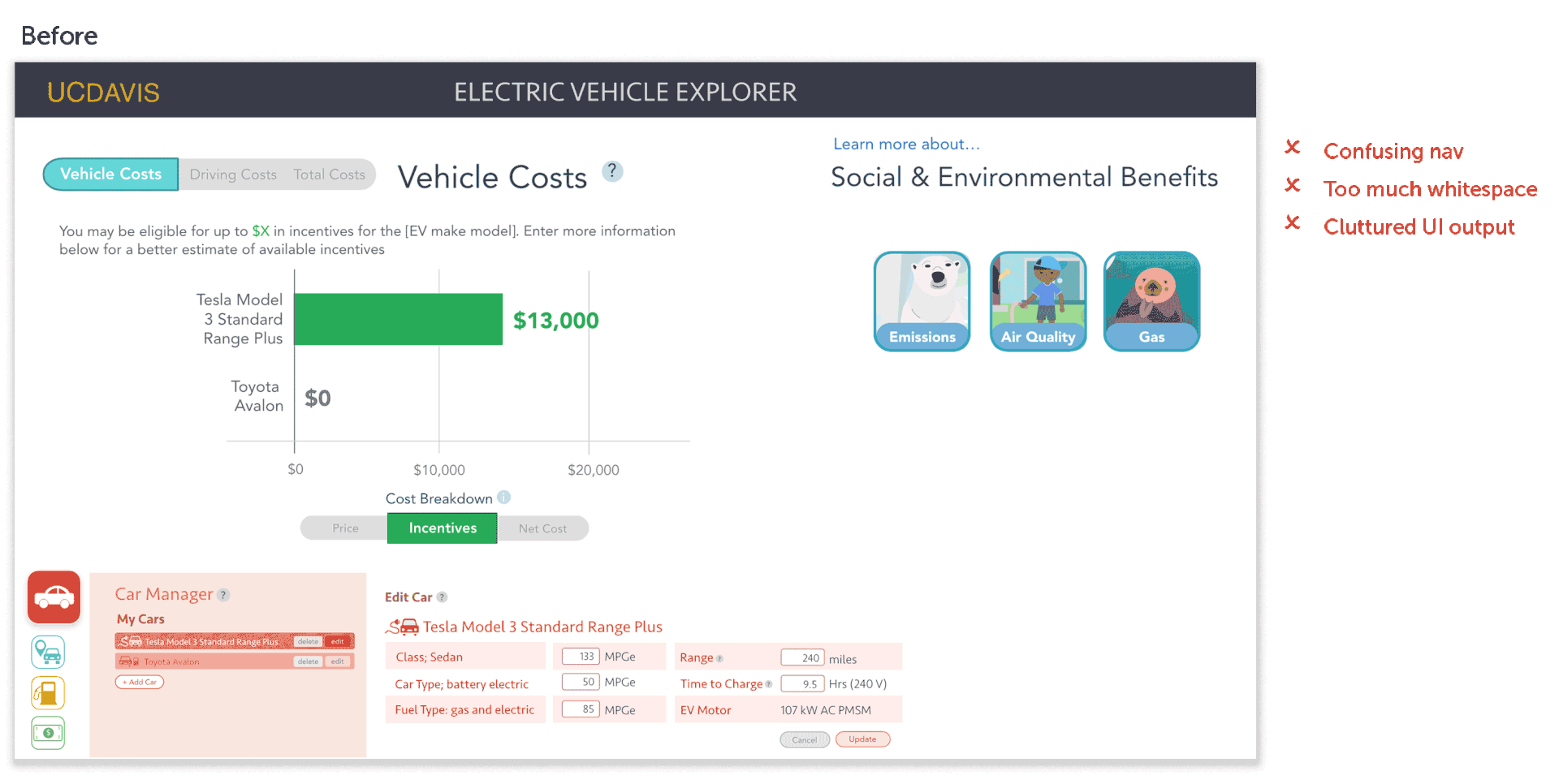1559x784 pixels.
Task: Click the 'Fuel Type: gas and electric' row
Action: [x=465, y=709]
